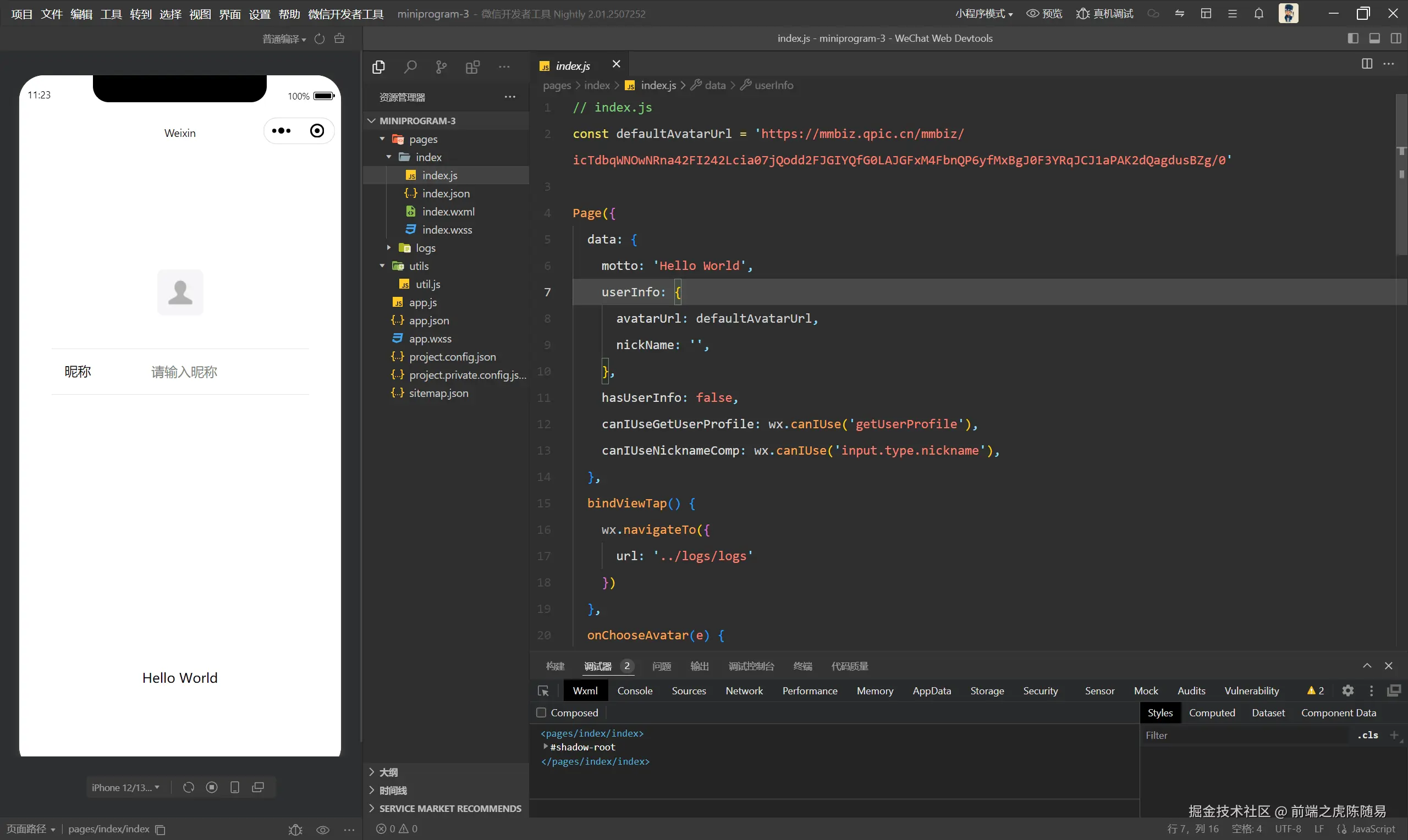Click the mini program capsule menu dots

[282, 131]
